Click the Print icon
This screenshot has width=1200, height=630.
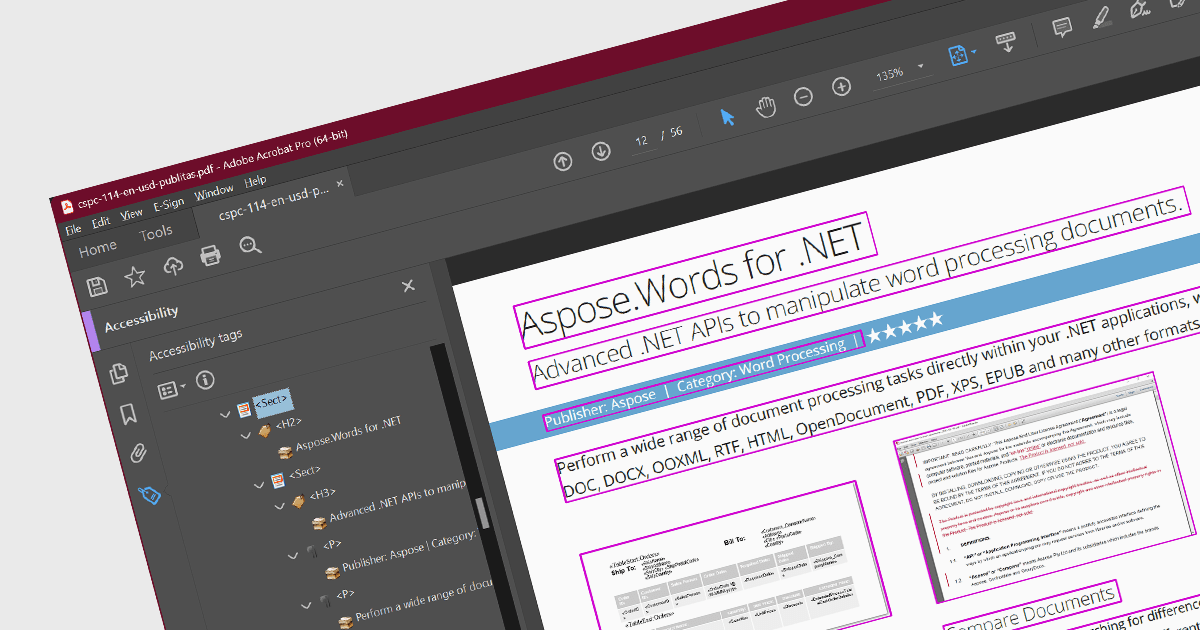click(x=210, y=256)
